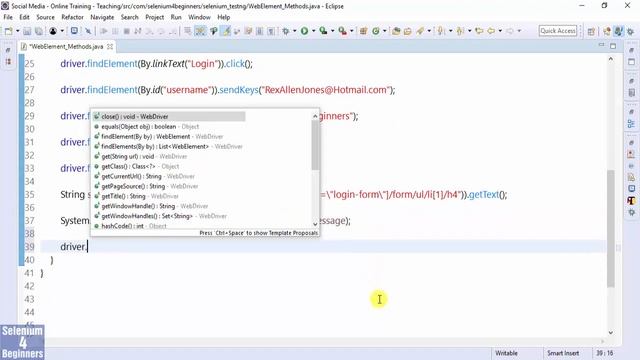Viewport: 640px width, 360px height.
Task: Click the Debug bug icon in toolbar
Action: pos(286,31)
